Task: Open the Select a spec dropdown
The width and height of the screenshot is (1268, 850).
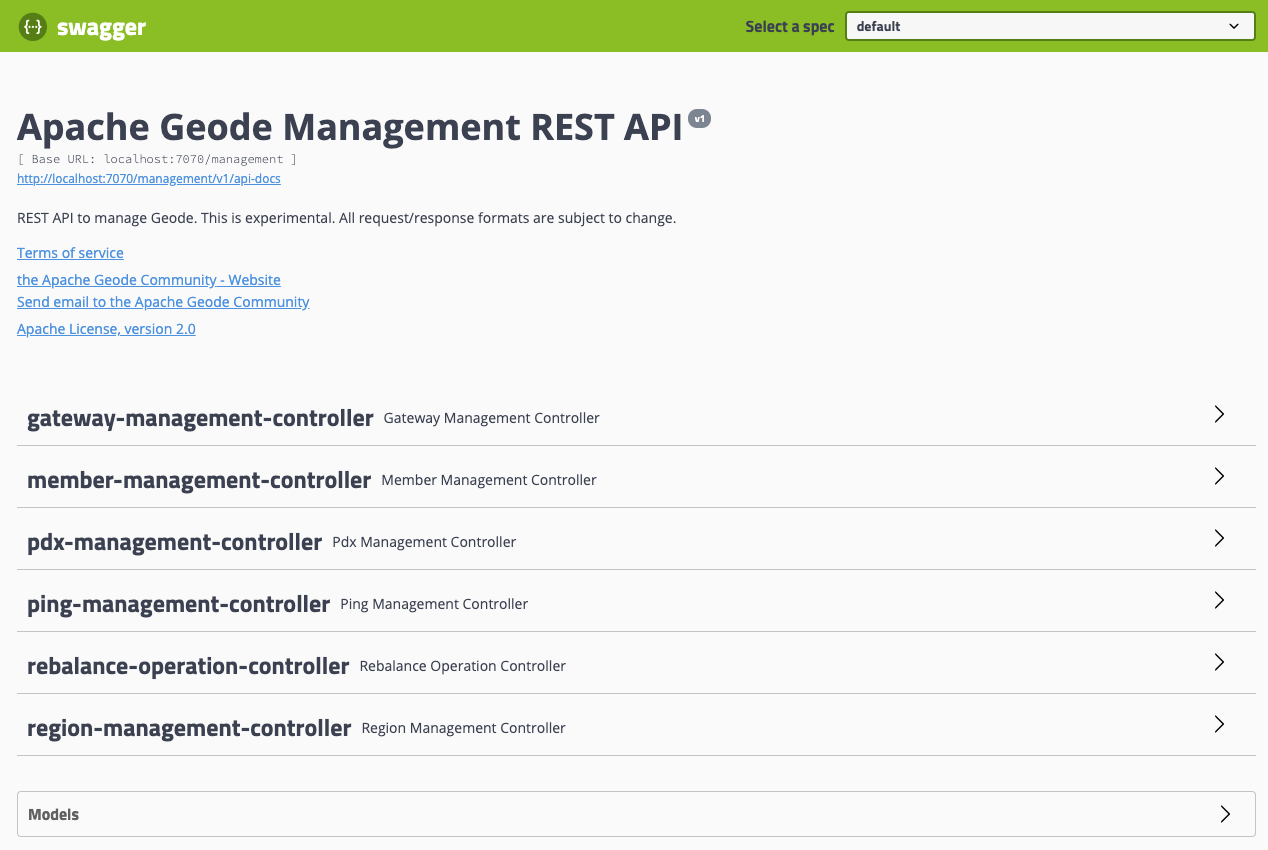Action: pyautogui.click(x=1049, y=27)
